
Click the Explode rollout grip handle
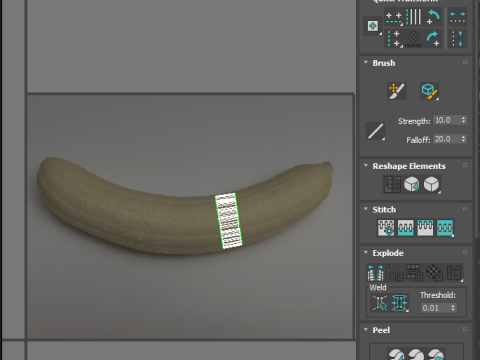coord(465,252)
